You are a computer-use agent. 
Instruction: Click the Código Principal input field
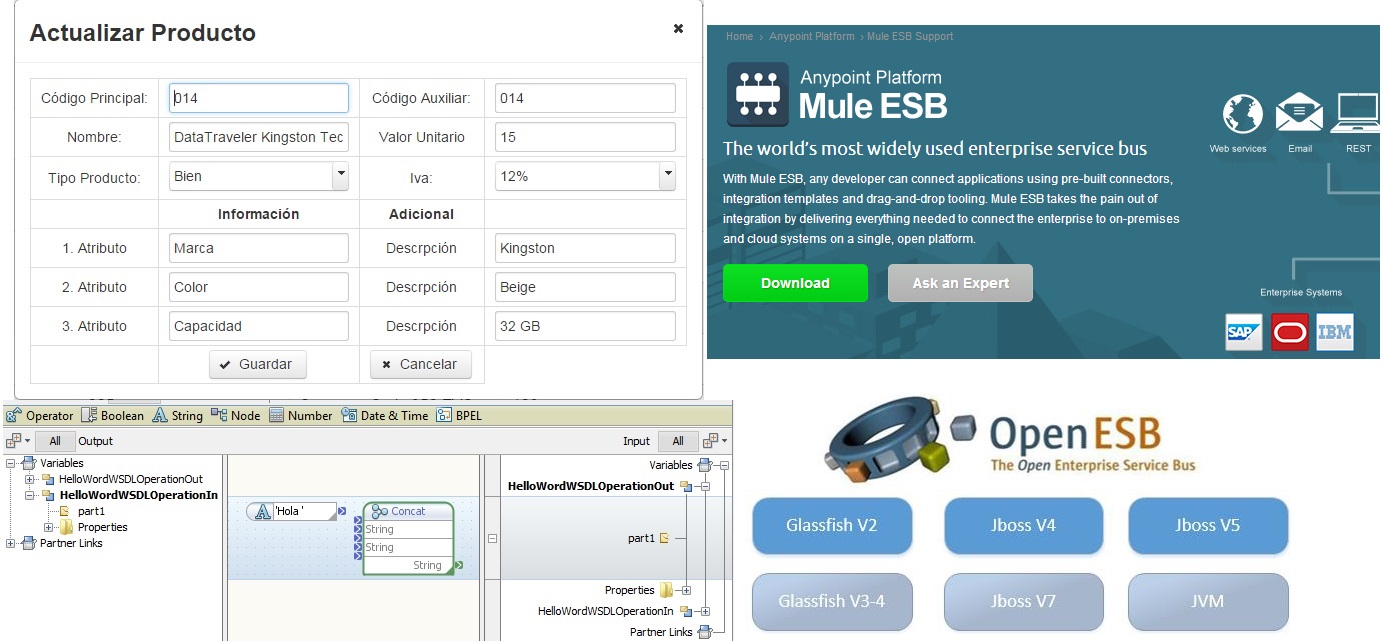[259, 98]
